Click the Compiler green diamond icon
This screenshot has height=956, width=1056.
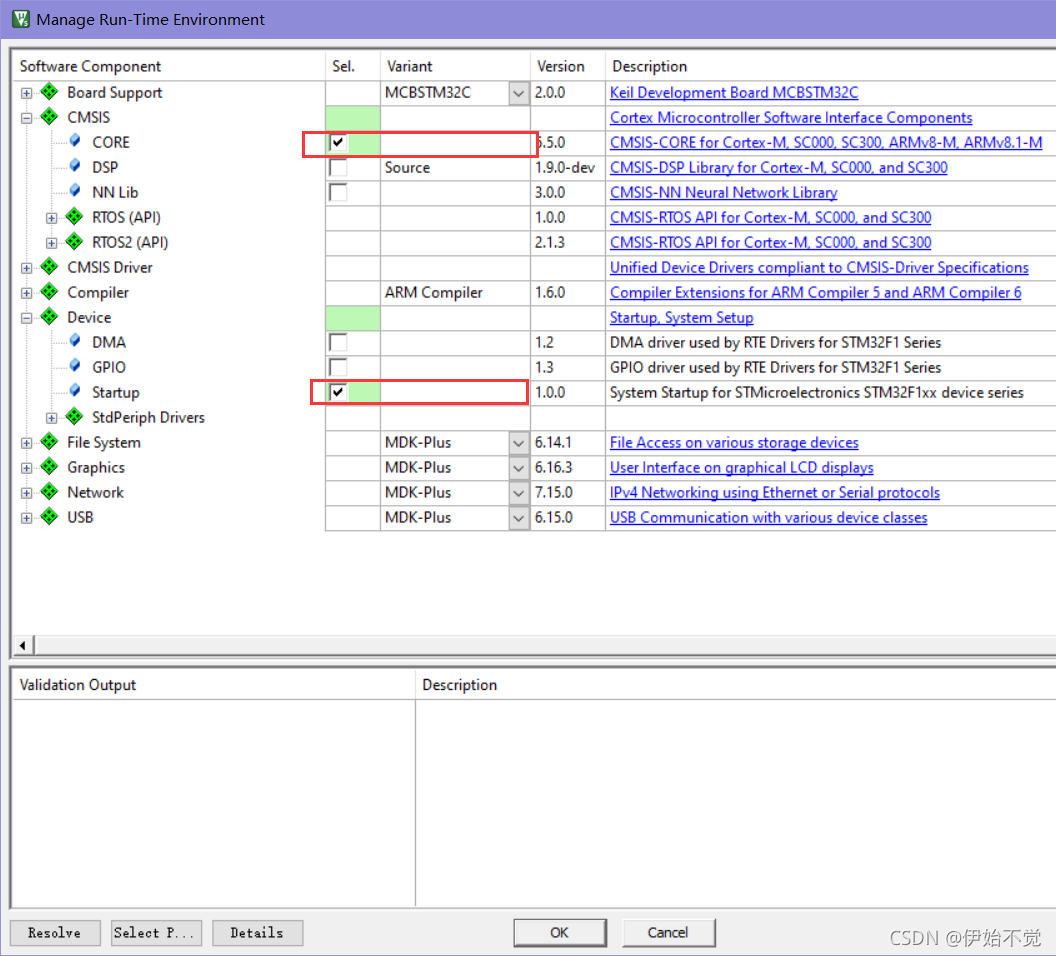click(x=49, y=291)
